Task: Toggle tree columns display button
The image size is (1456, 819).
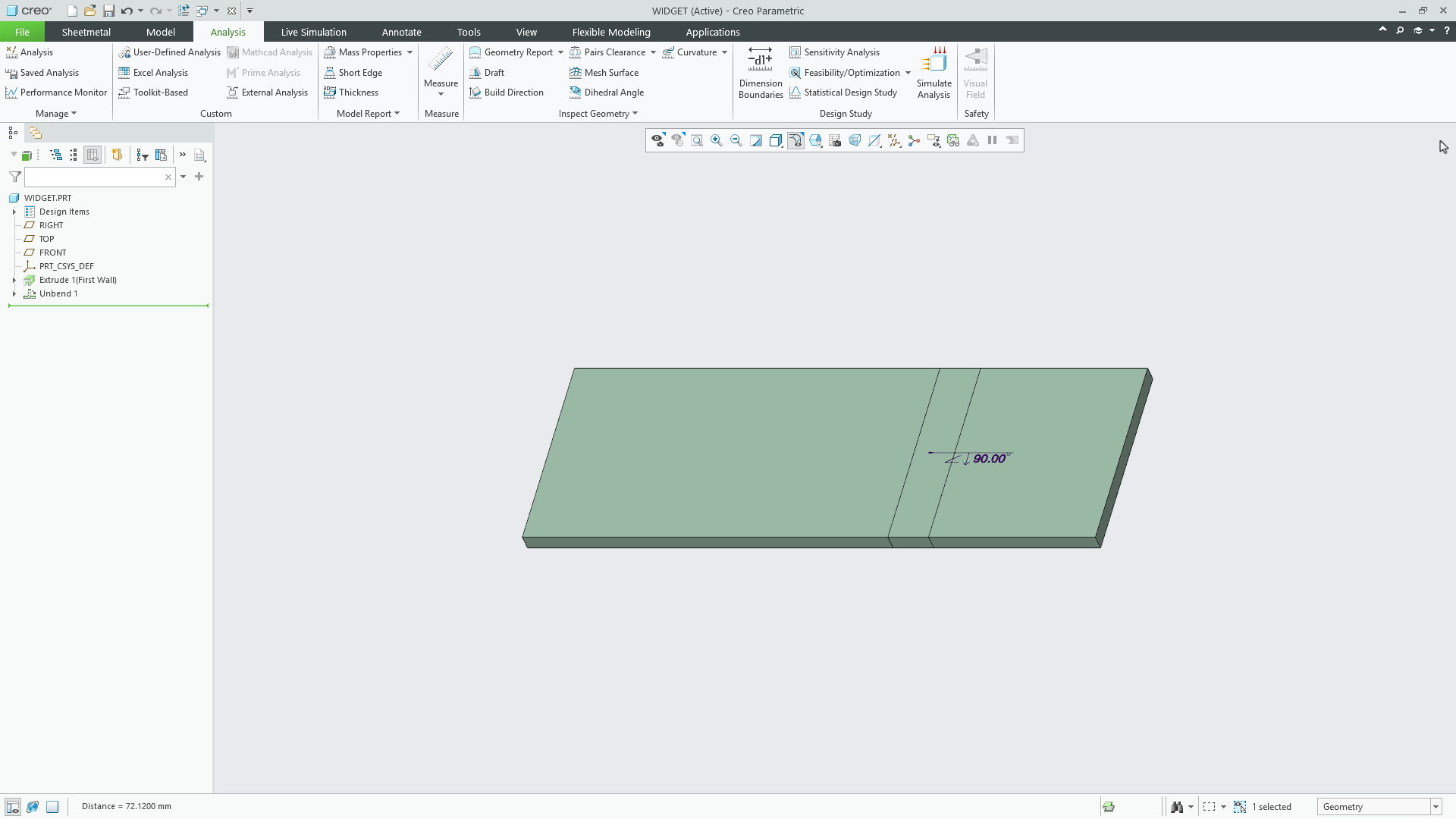Action: pyautogui.click(x=93, y=155)
